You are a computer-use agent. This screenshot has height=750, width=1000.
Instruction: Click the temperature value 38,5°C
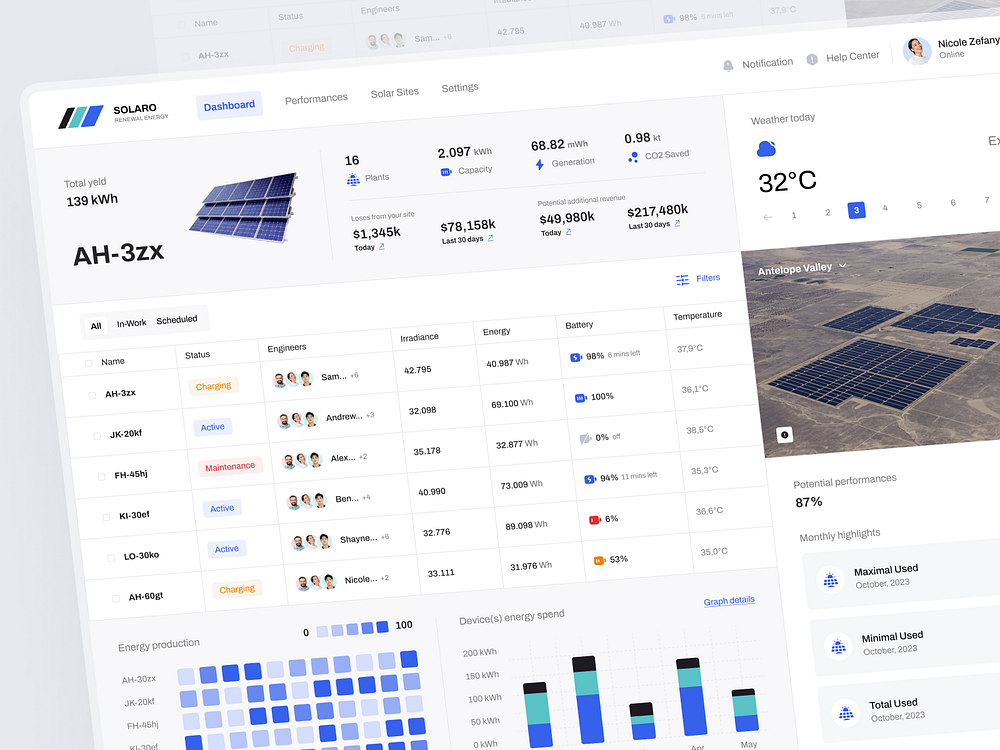pyautogui.click(x=700, y=430)
